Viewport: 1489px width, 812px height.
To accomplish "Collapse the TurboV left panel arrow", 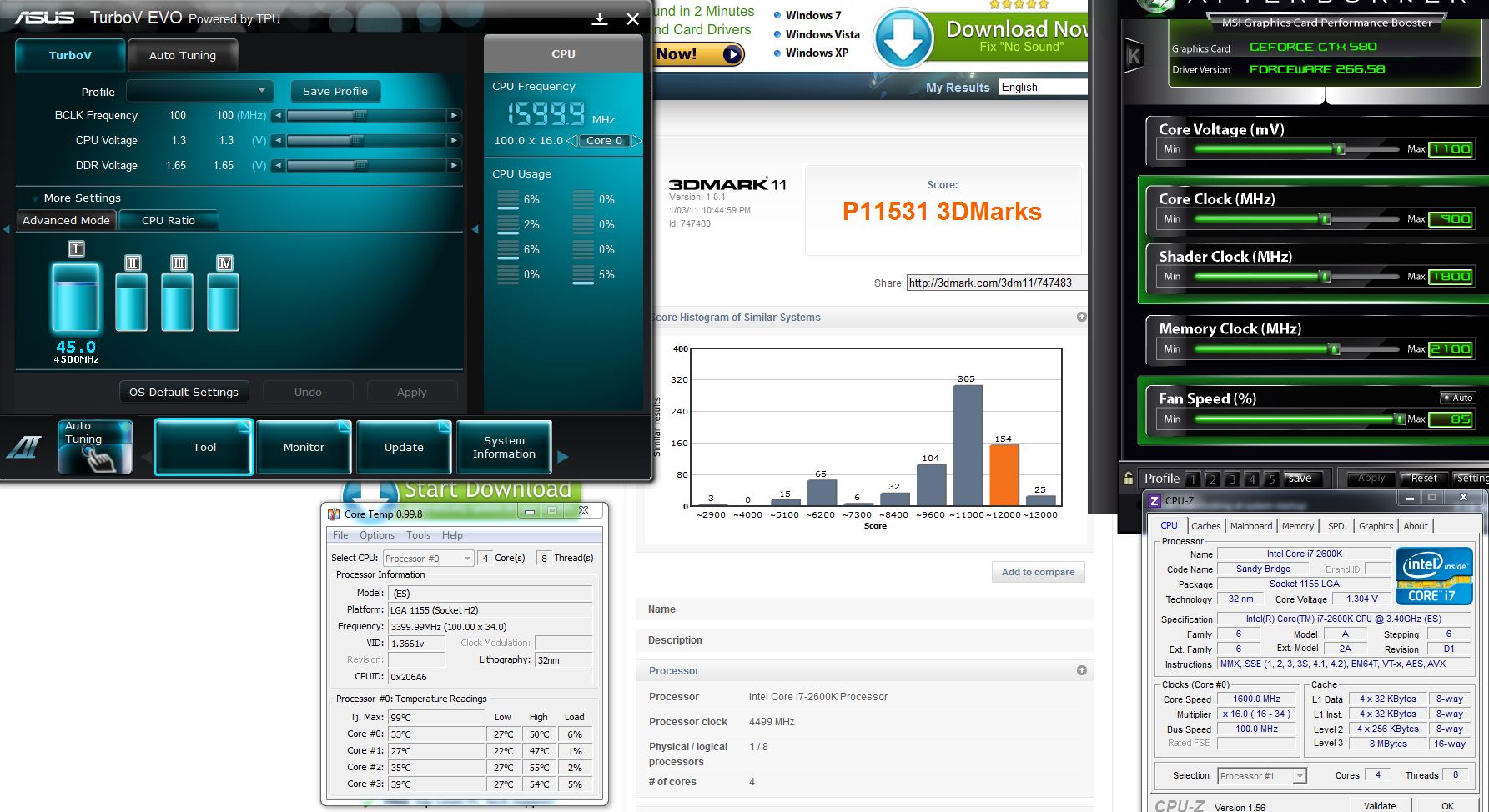I will (7, 229).
